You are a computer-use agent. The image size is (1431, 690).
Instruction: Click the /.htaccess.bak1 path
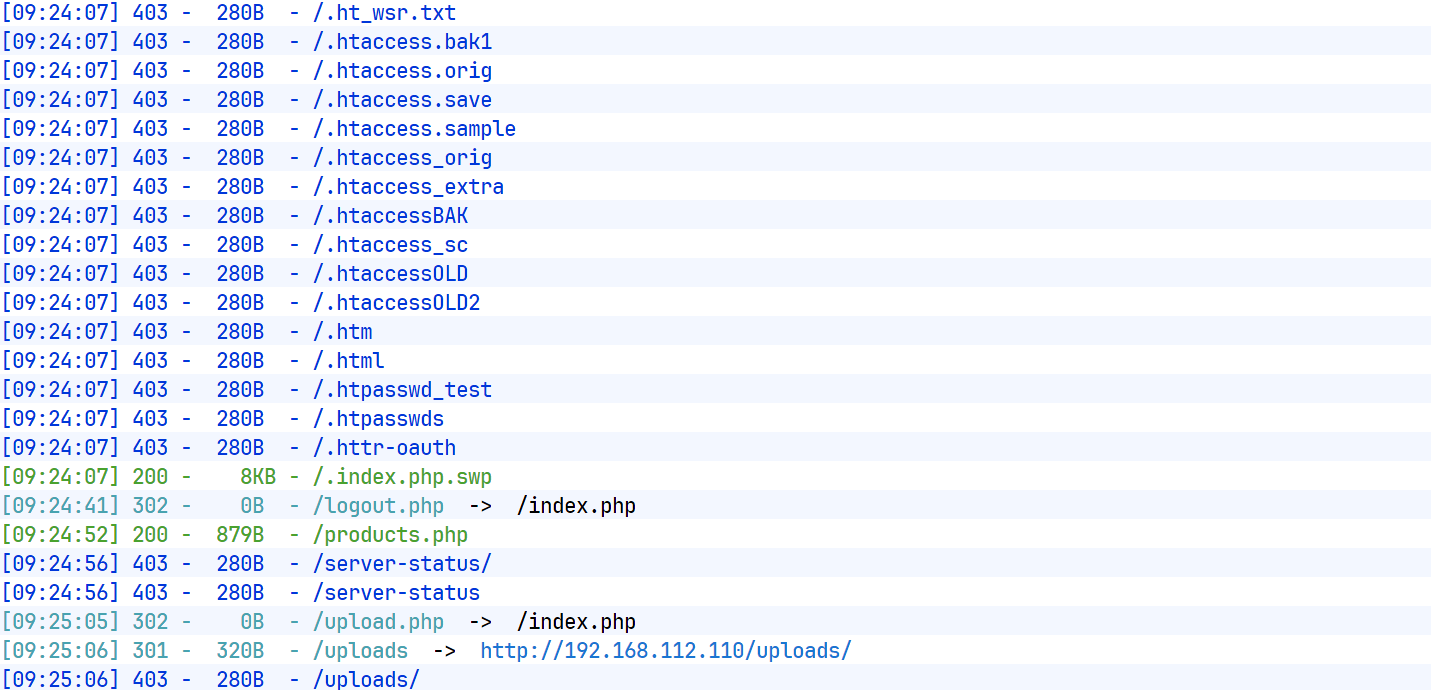pyautogui.click(x=402, y=42)
